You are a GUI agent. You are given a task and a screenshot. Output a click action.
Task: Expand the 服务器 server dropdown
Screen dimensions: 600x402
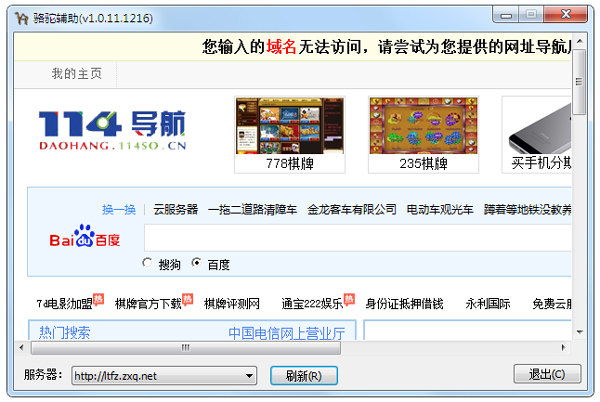tap(249, 376)
